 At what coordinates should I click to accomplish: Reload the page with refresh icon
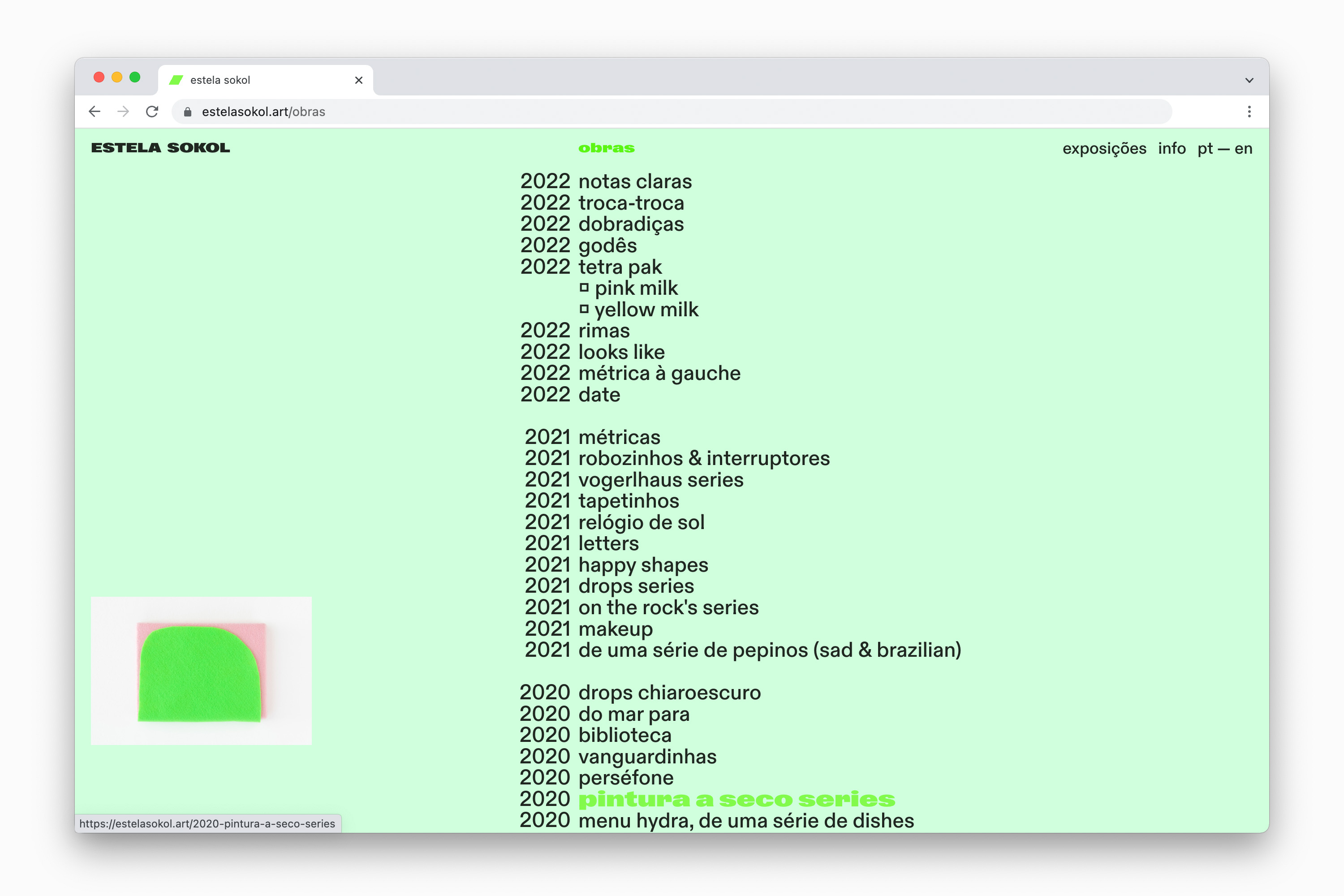click(x=152, y=112)
